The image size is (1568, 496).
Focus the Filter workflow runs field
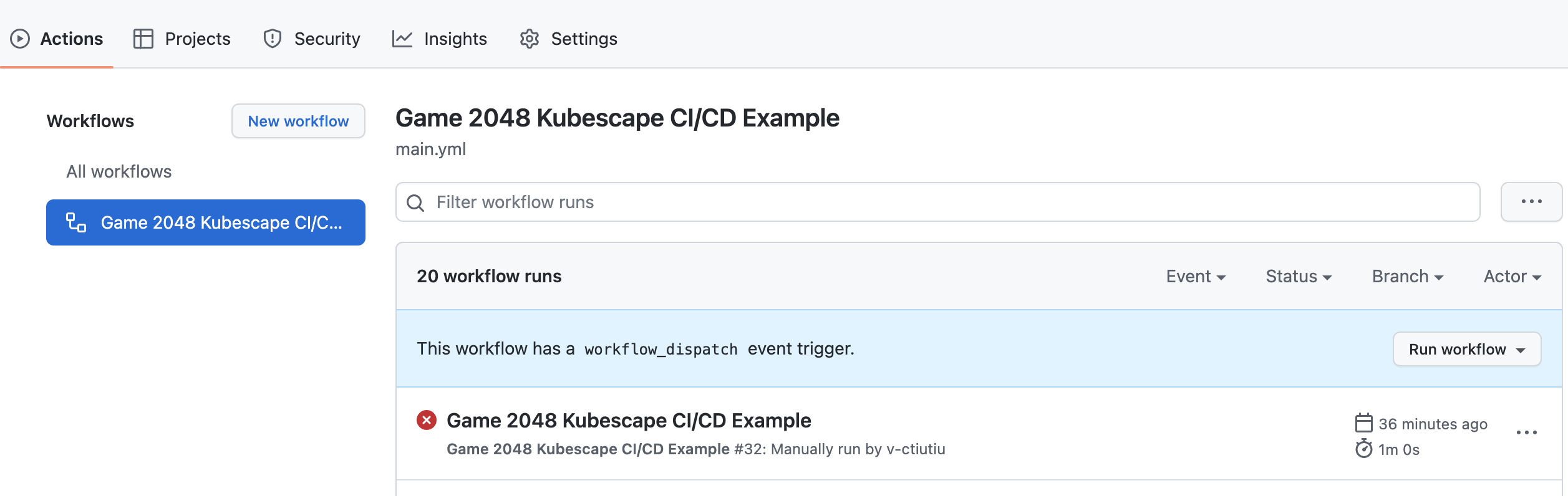click(938, 202)
